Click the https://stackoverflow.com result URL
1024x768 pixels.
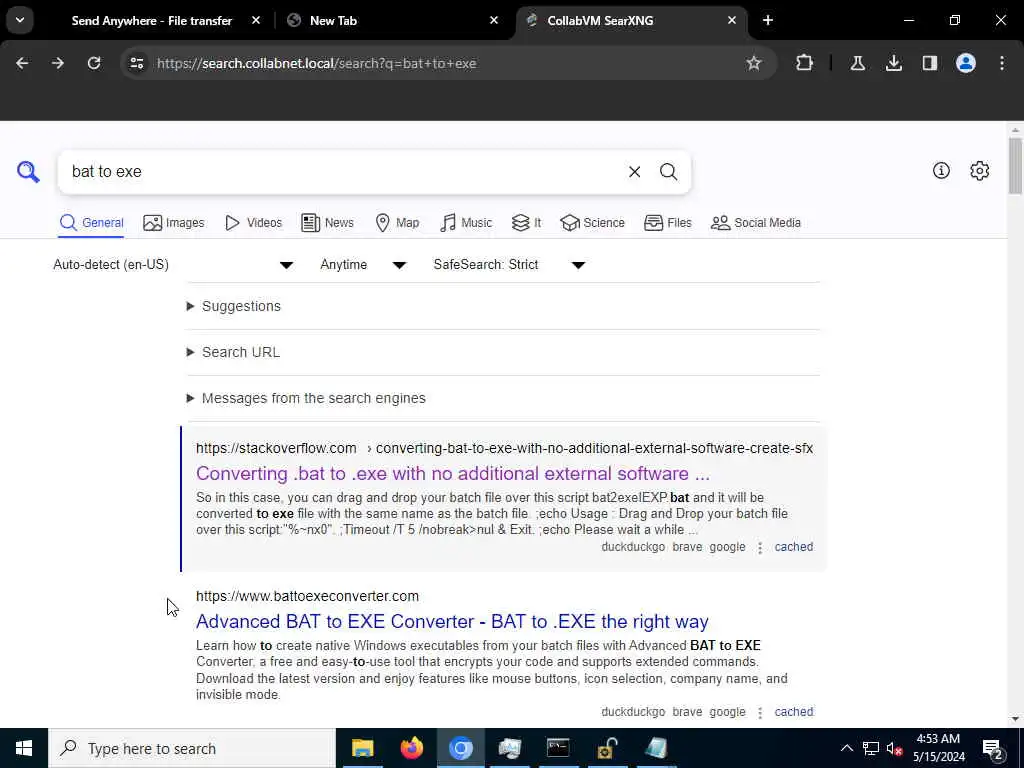276,448
